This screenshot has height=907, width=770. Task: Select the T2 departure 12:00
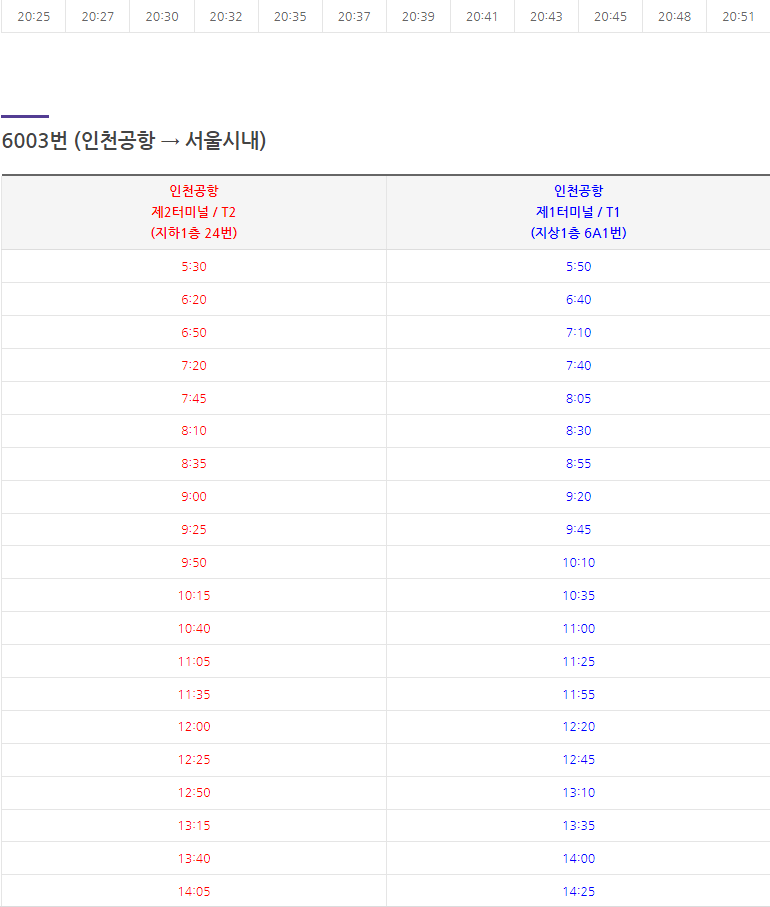click(194, 727)
